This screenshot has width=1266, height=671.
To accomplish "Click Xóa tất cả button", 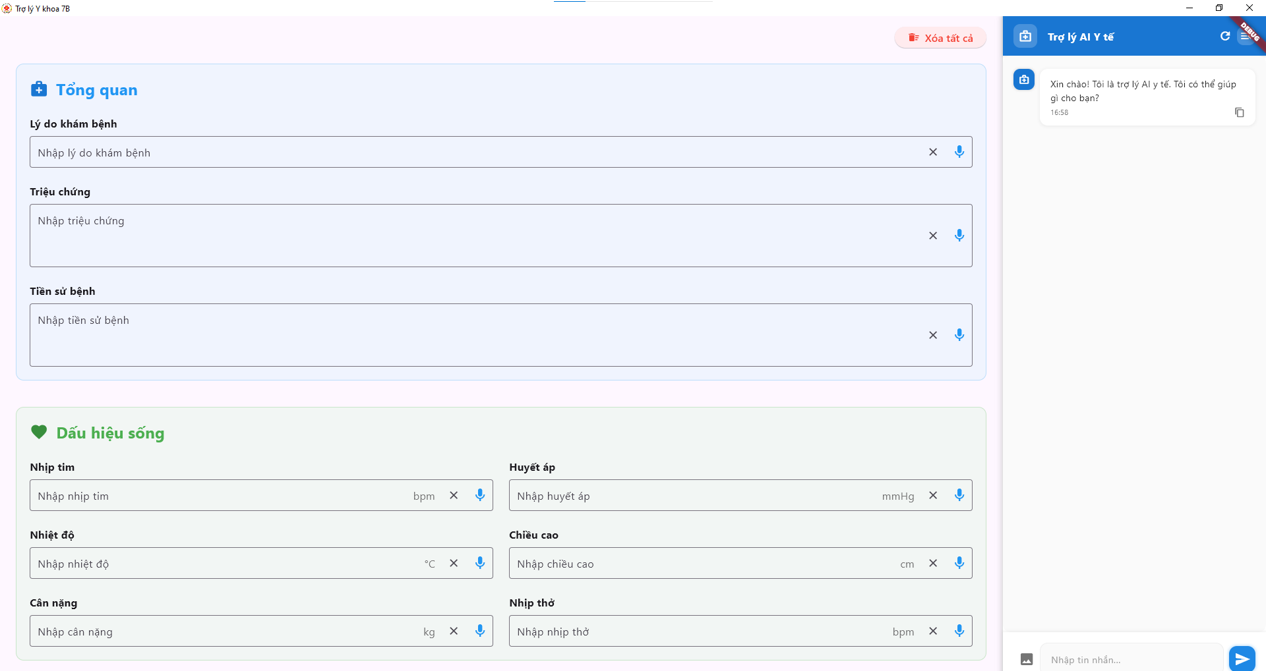I will pos(940,38).
